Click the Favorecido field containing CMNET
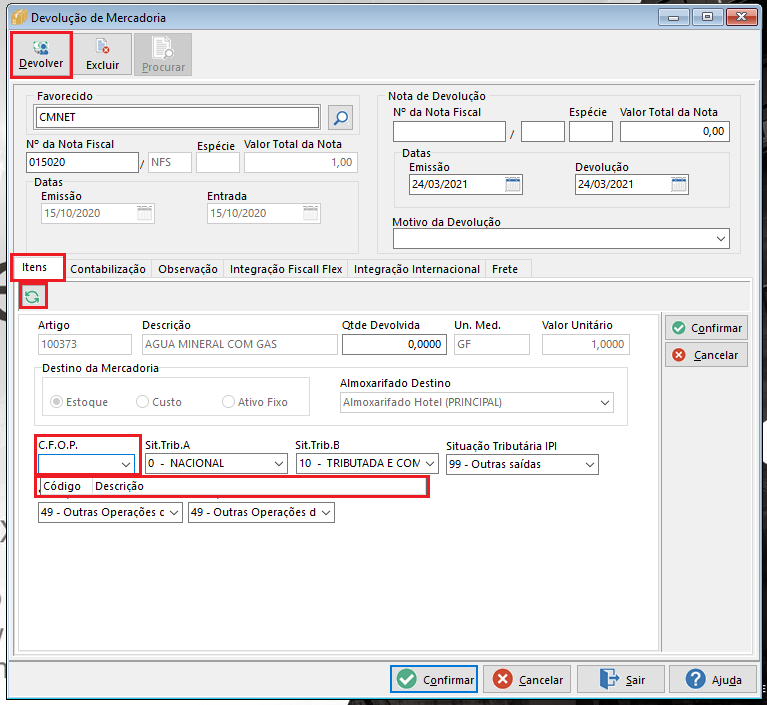 click(177, 117)
